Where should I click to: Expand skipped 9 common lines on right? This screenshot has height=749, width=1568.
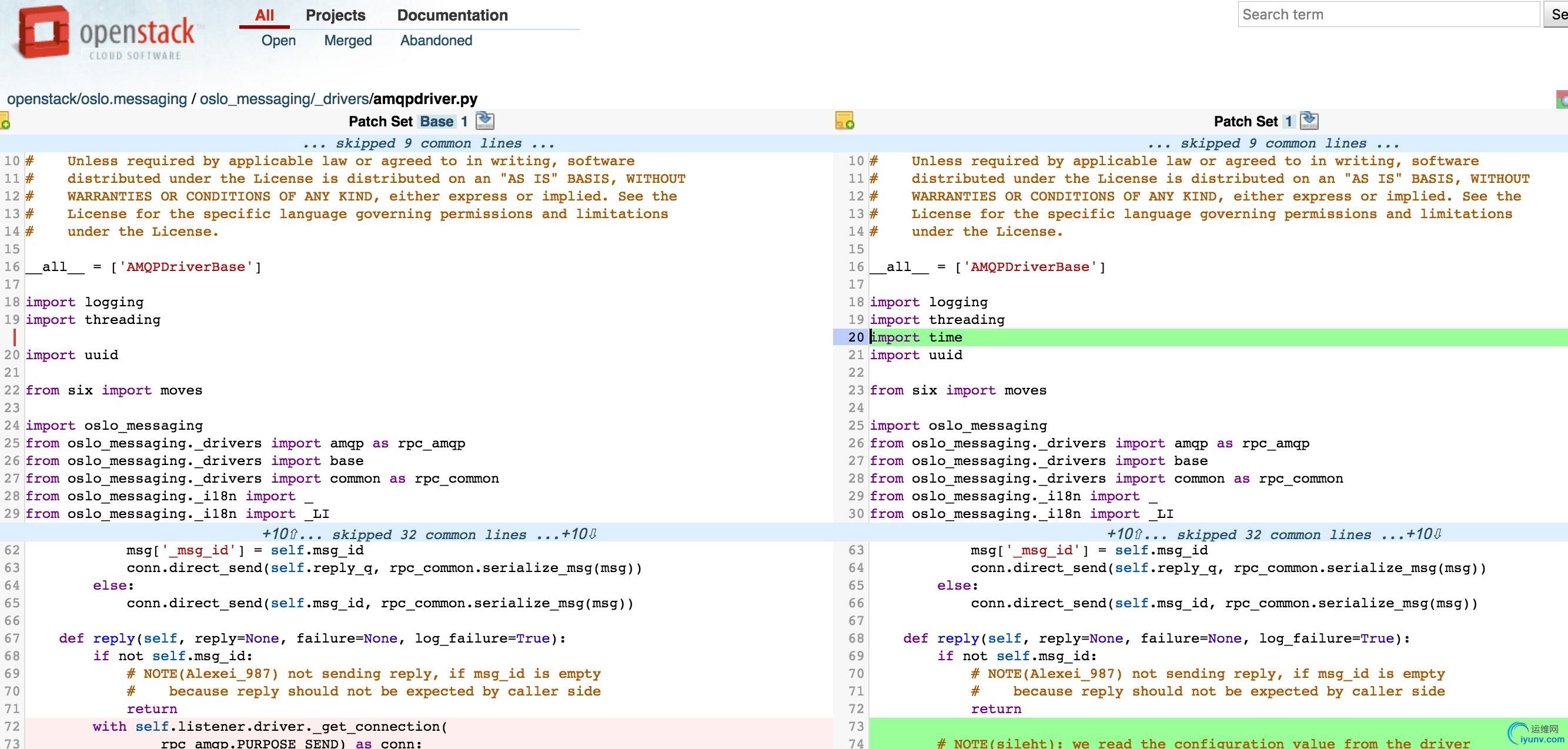pos(1273,143)
